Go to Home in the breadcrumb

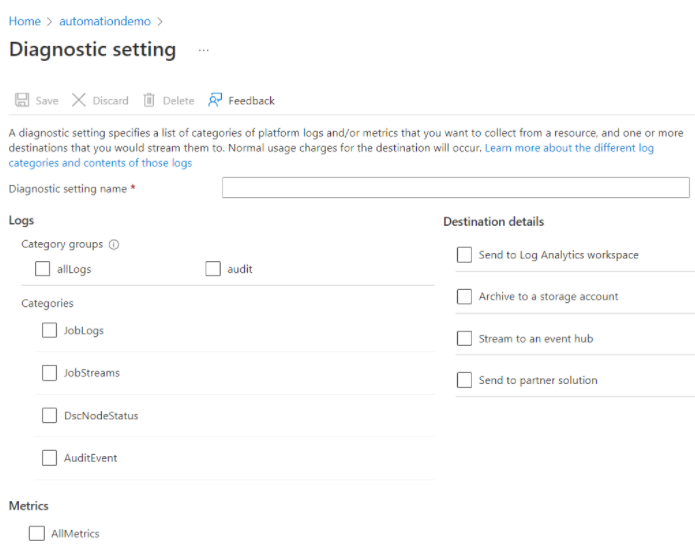(24, 21)
